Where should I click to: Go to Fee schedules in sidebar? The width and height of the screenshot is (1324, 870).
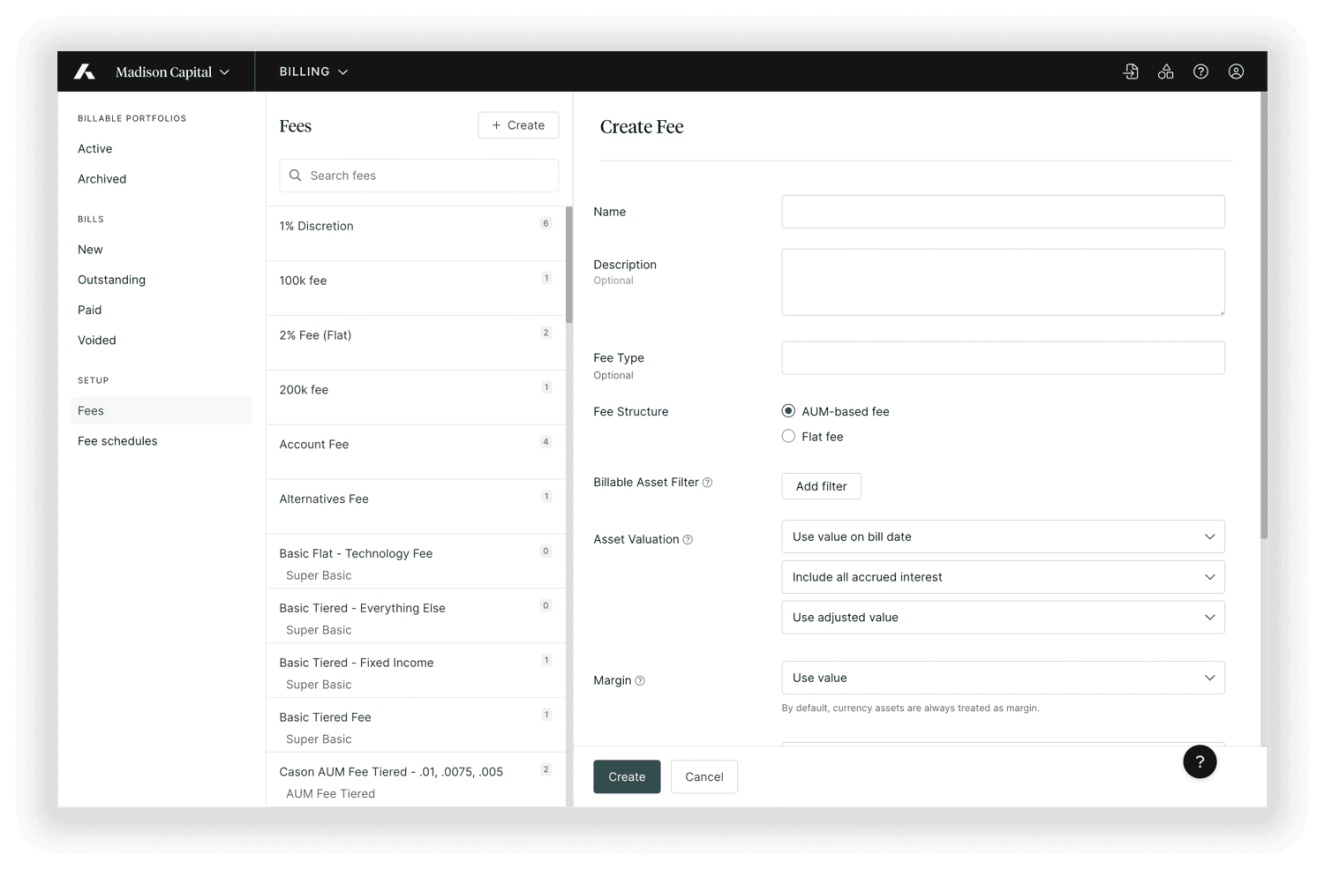[117, 441]
